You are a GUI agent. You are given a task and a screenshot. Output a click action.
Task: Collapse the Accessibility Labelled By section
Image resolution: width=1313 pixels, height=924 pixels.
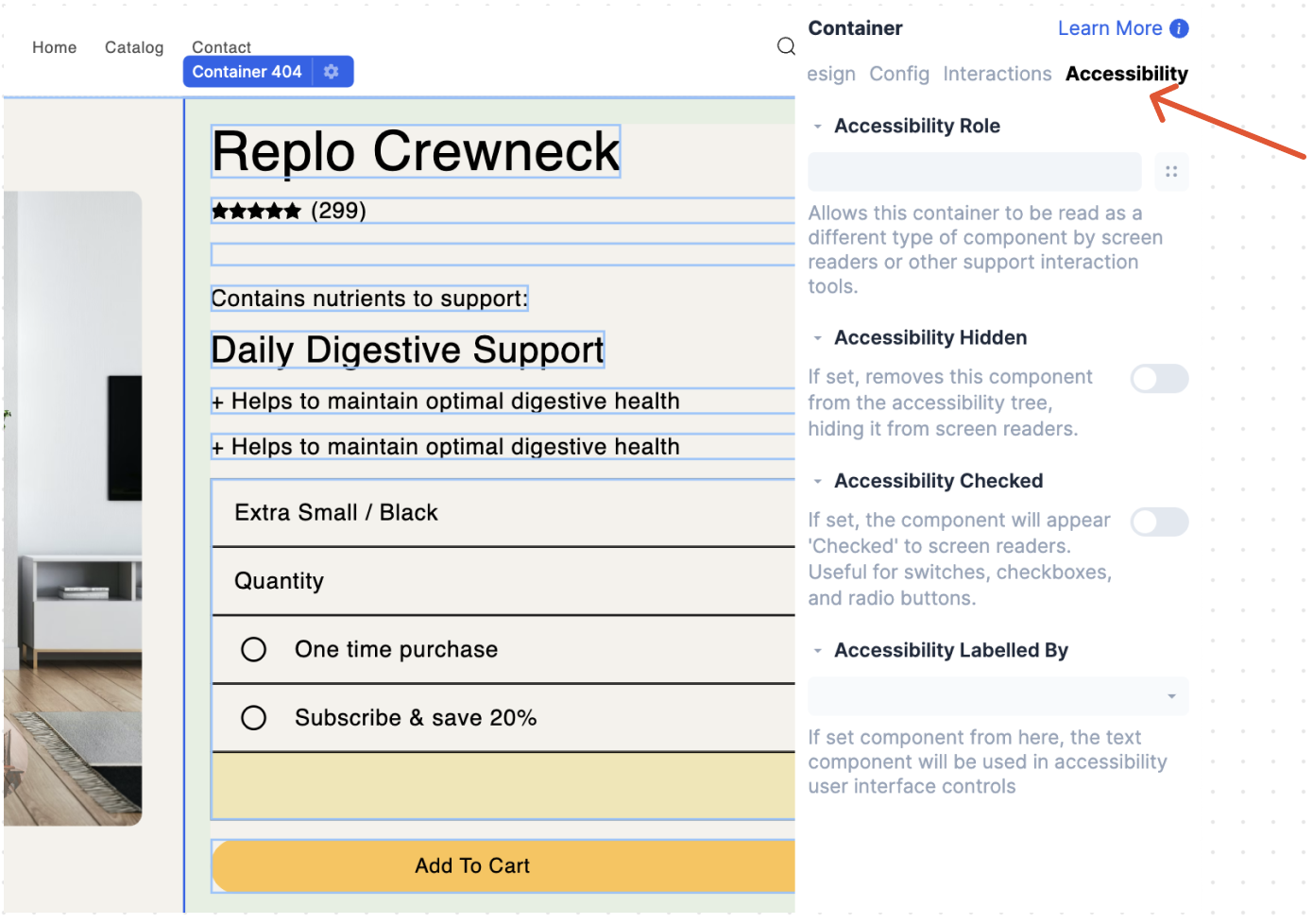818,651
